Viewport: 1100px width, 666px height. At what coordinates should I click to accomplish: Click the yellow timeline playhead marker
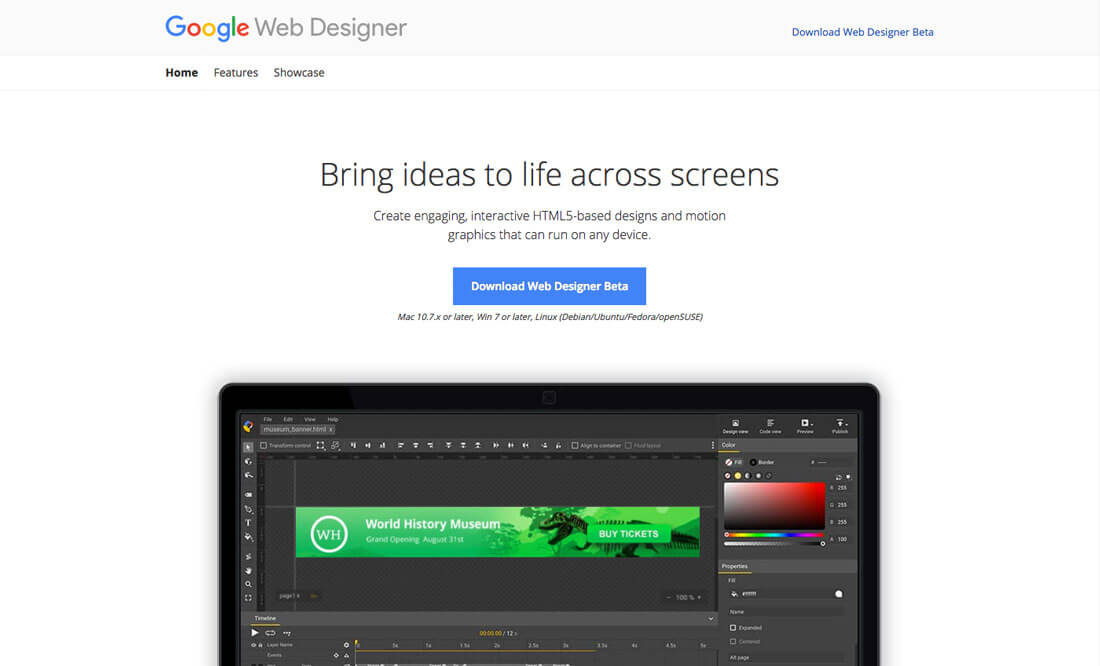point(356,644)
